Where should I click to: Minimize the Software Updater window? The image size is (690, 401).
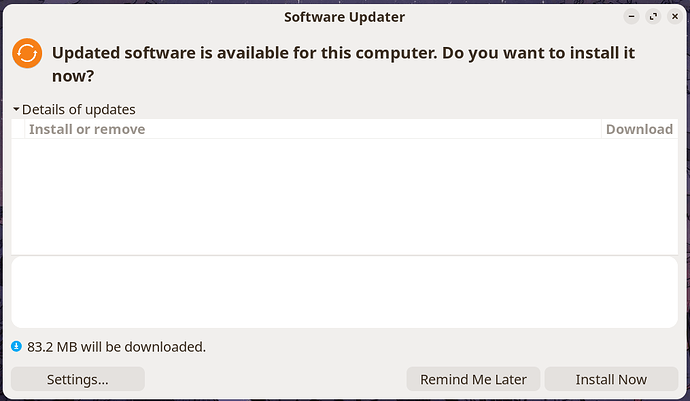click(x=632, y=17)
